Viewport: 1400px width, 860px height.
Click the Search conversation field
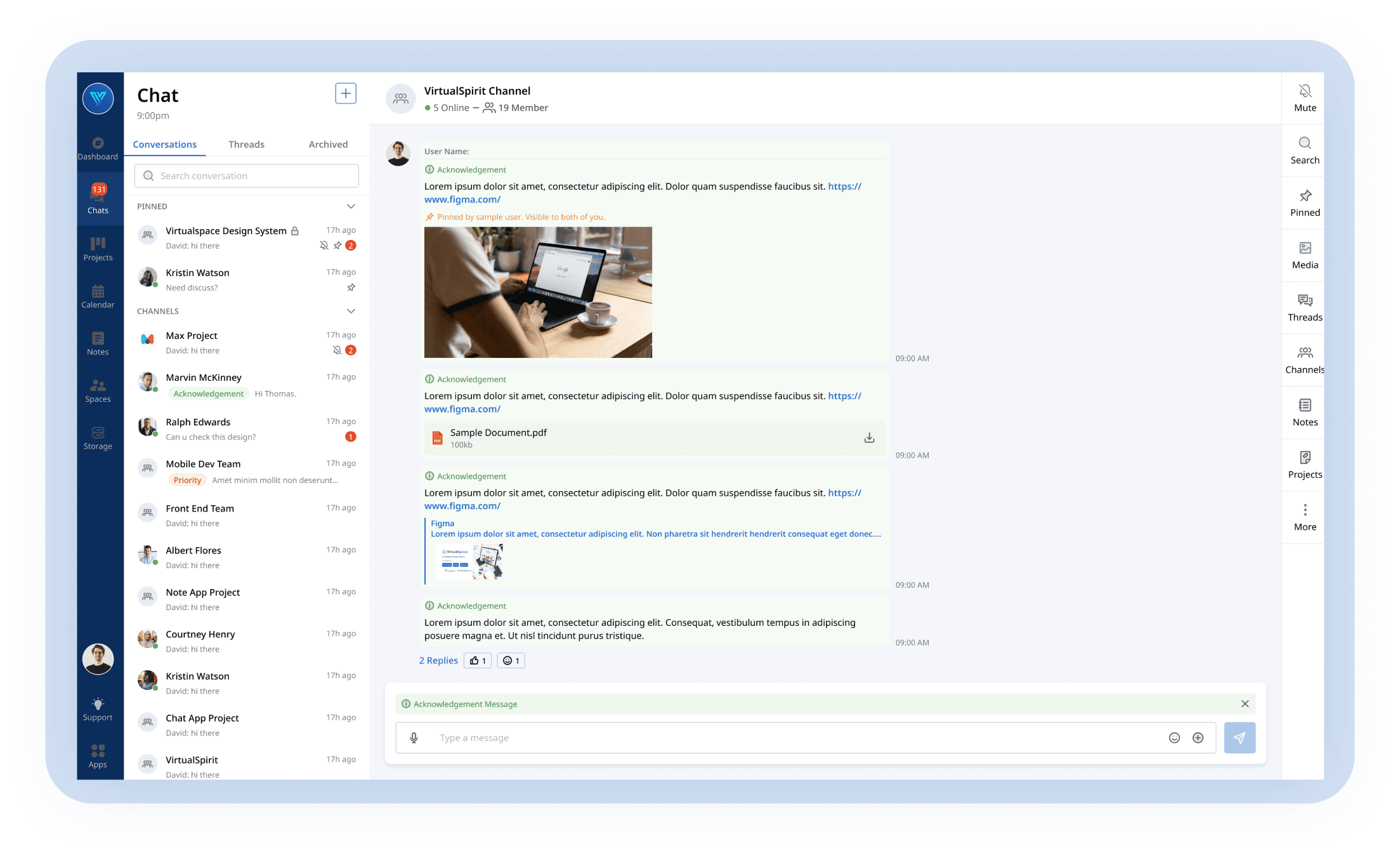pyautogui.click(x=247, y=176)
